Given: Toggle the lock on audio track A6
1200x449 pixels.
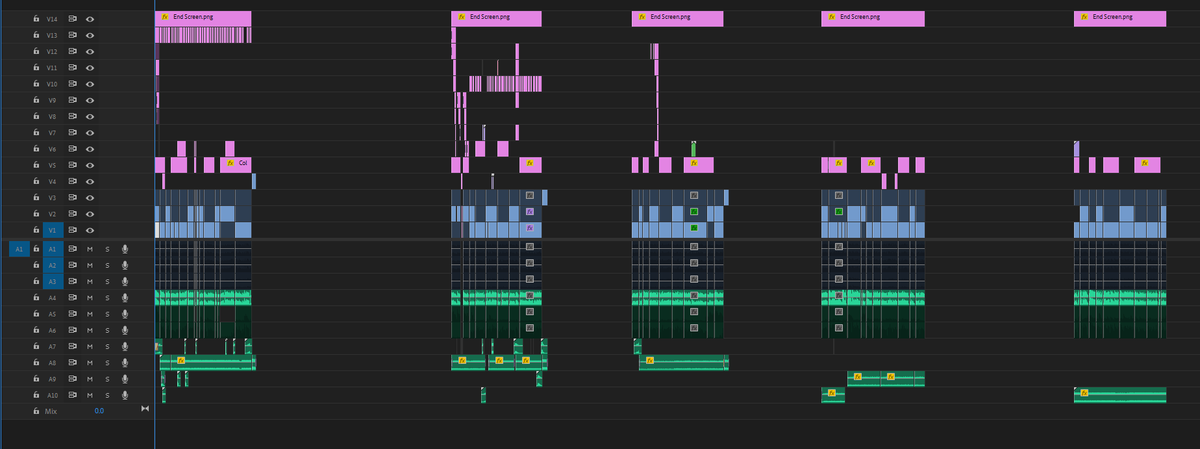Looking at the screenshot, I should pyautogui.click(x=36, y=330).
